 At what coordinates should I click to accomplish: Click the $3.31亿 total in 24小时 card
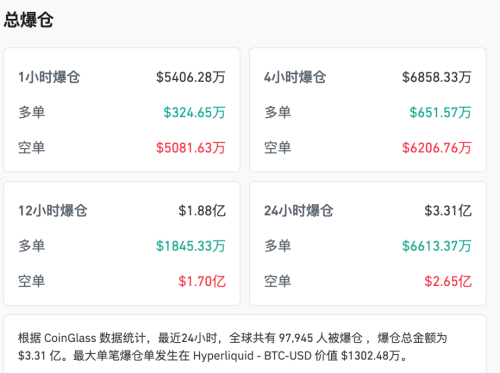click(x=448, y=211)
